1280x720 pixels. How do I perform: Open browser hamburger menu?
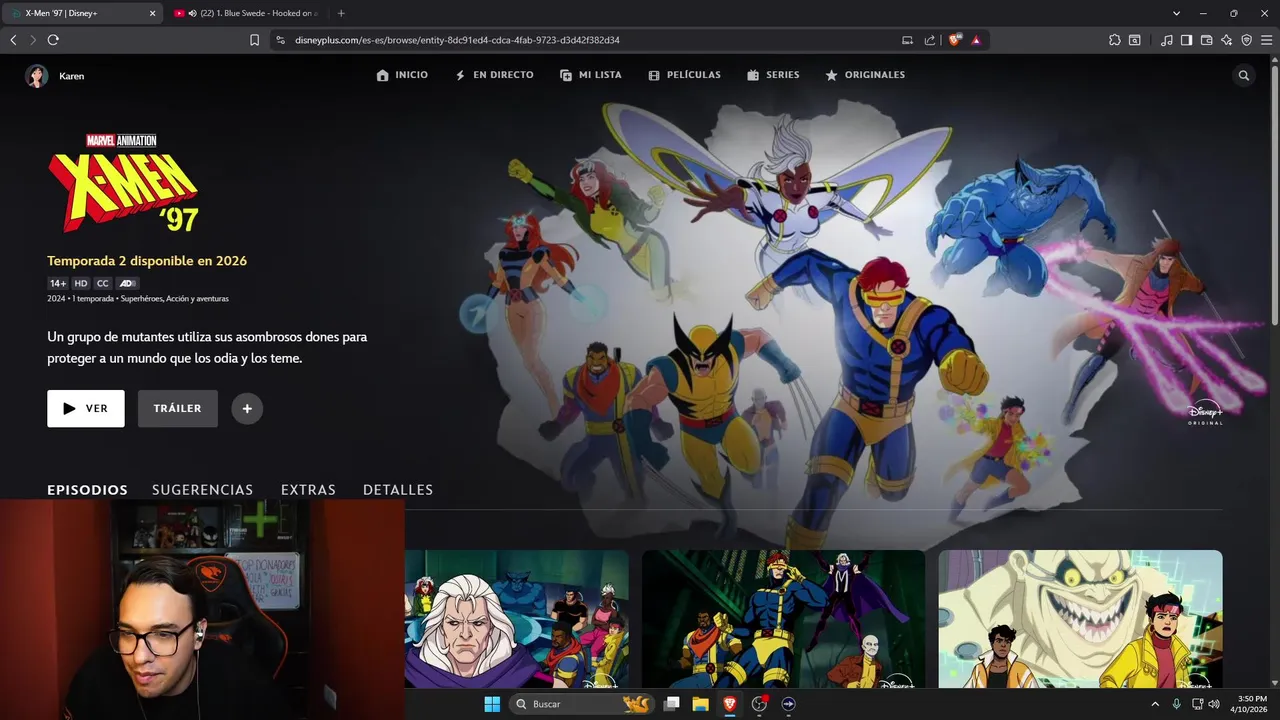1266,40
